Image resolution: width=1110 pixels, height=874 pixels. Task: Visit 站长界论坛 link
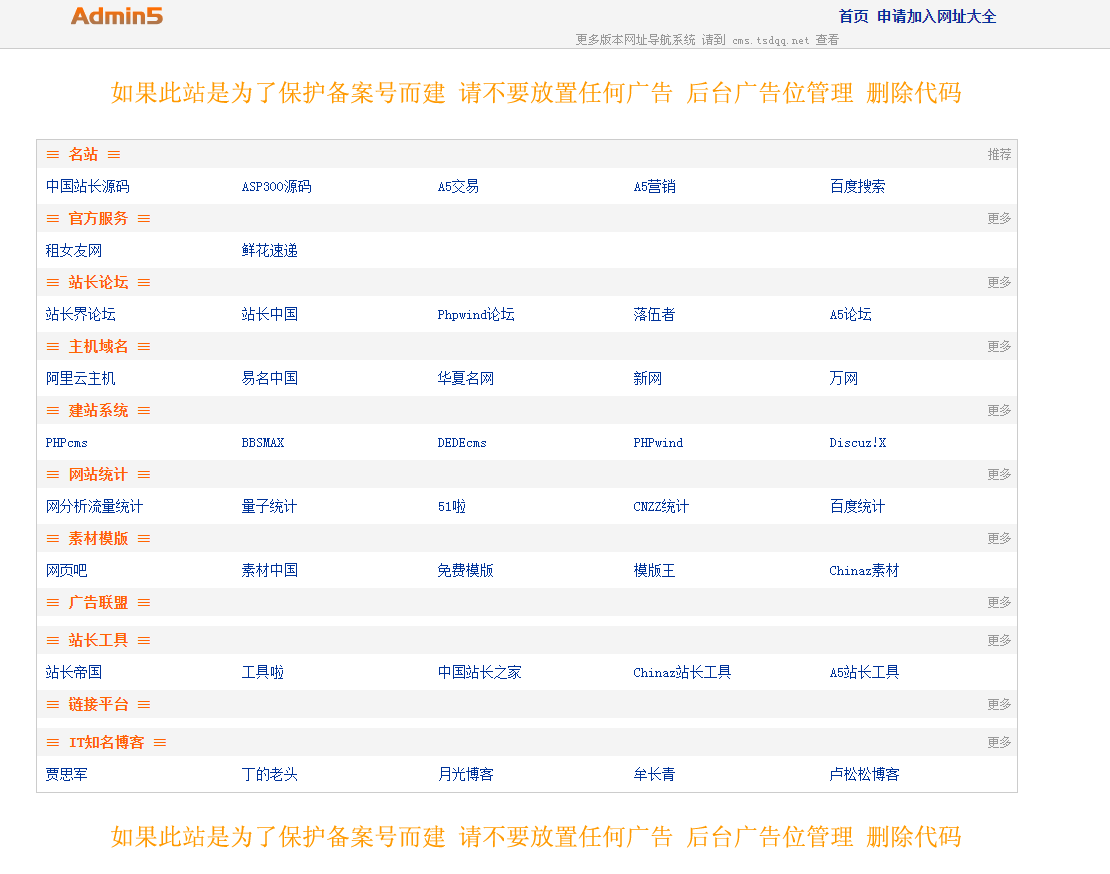click(x=80, y=314)
